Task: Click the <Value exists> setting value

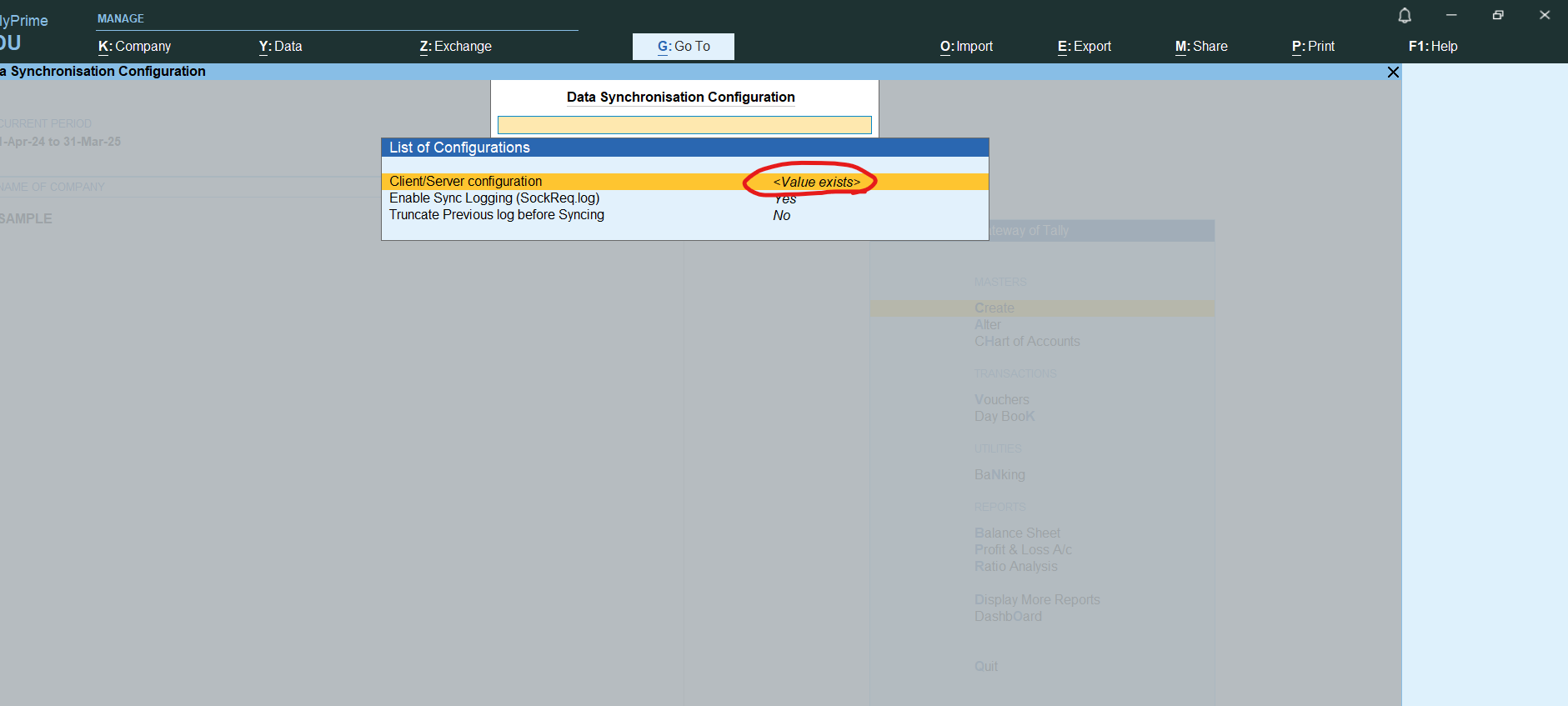Action: click(x=816, y=182)
